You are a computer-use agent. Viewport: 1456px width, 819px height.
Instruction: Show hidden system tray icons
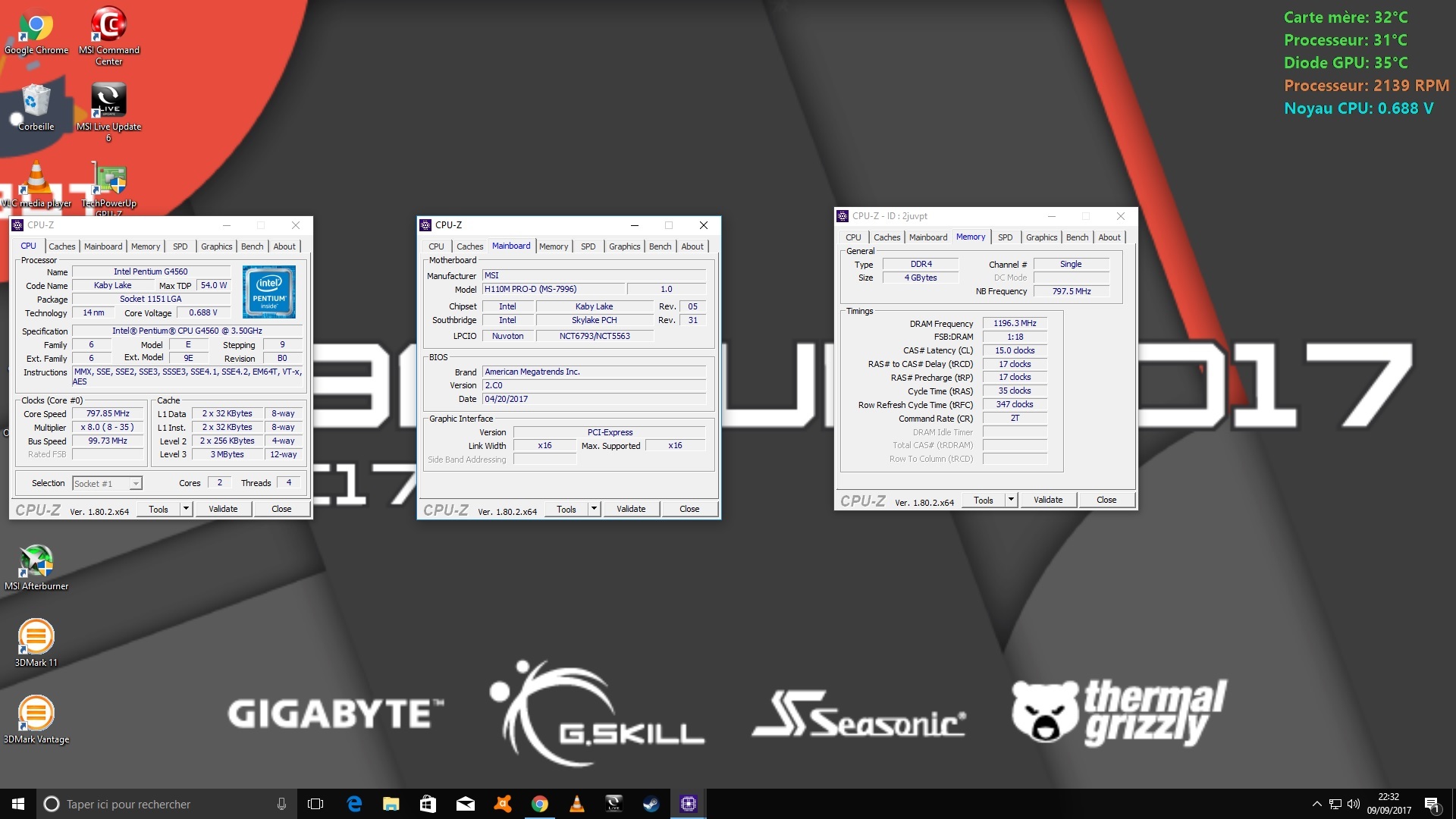pos(1317,804)
